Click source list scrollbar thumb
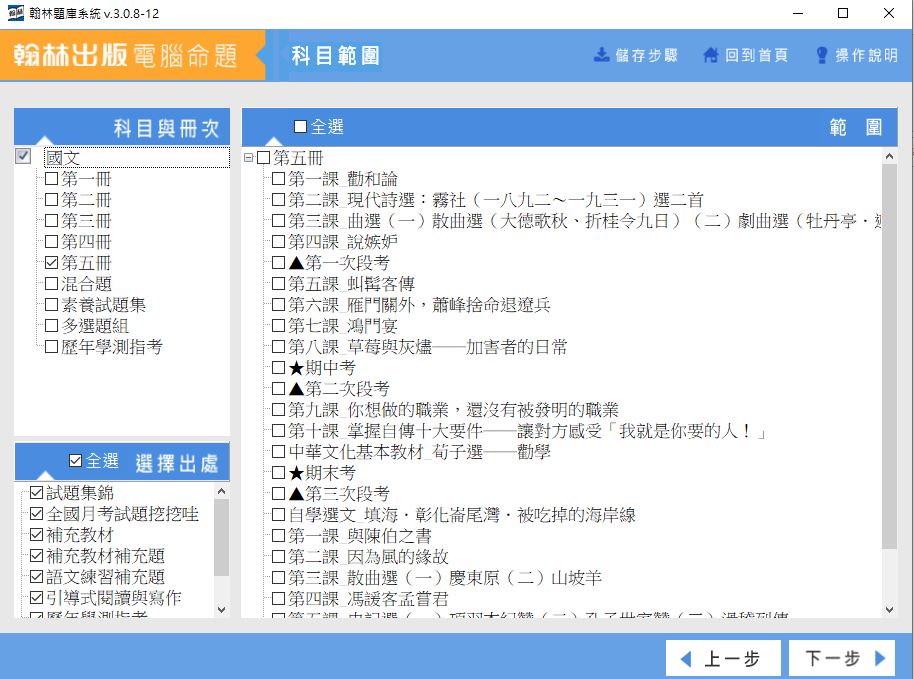This screenshot has height=679, width=914. (x=221, y=537)
